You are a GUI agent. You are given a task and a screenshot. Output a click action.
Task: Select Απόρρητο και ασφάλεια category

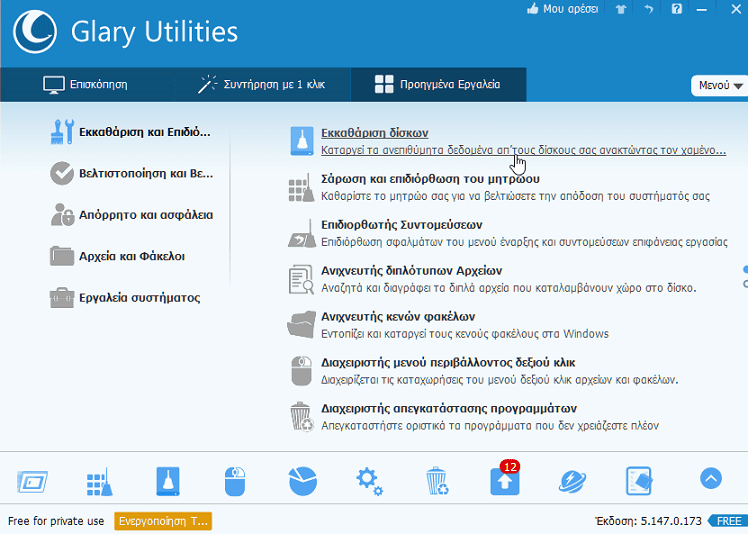[x=132, y=215]
